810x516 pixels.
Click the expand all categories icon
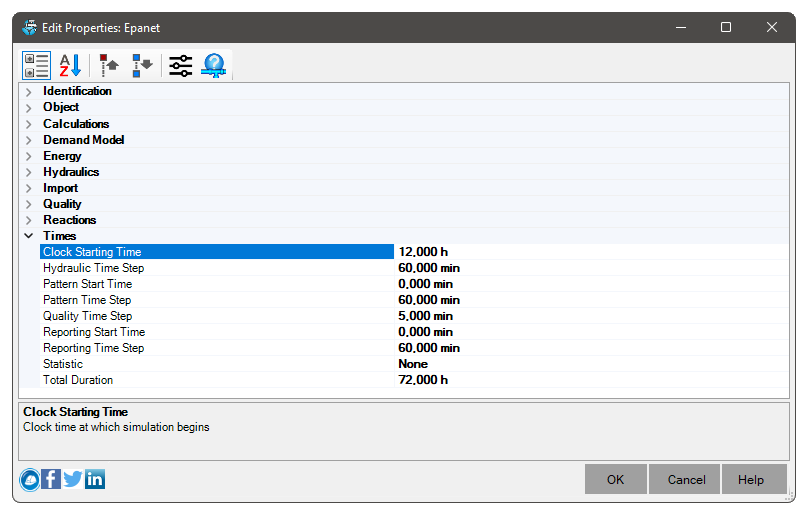(x=142, y=66)
